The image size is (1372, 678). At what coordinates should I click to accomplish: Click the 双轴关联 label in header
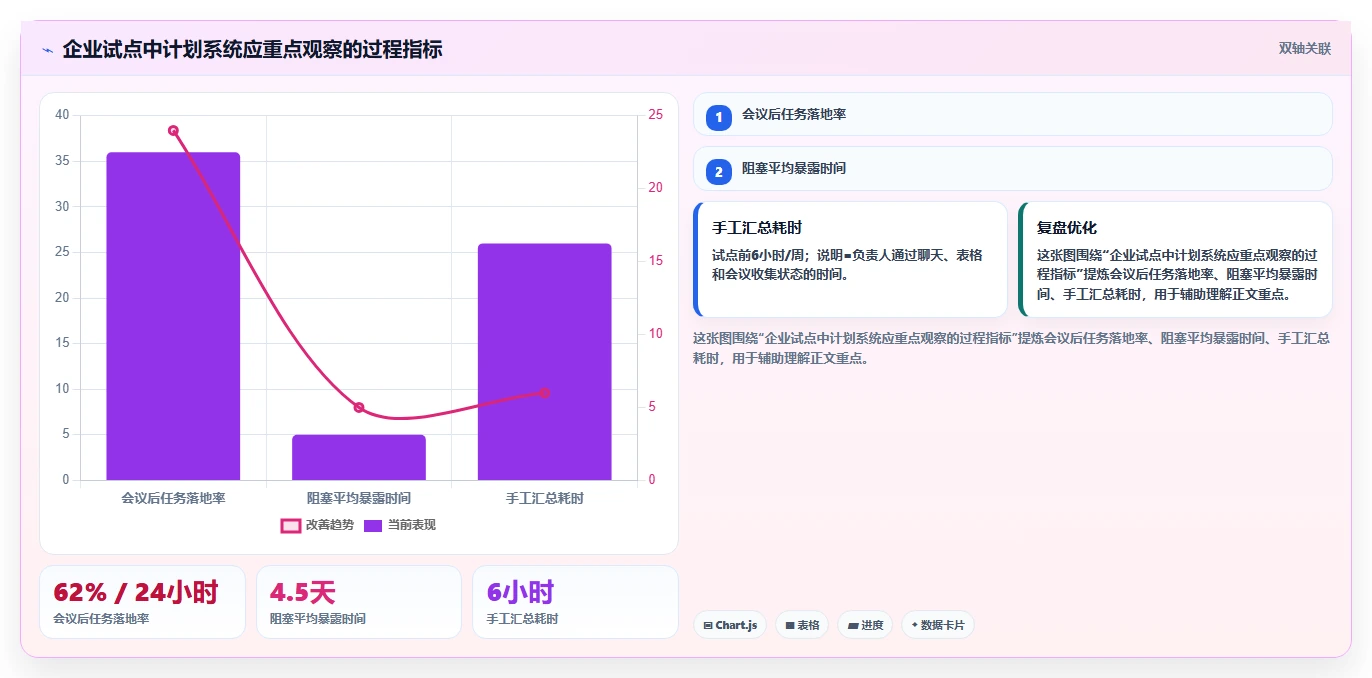1305,48
